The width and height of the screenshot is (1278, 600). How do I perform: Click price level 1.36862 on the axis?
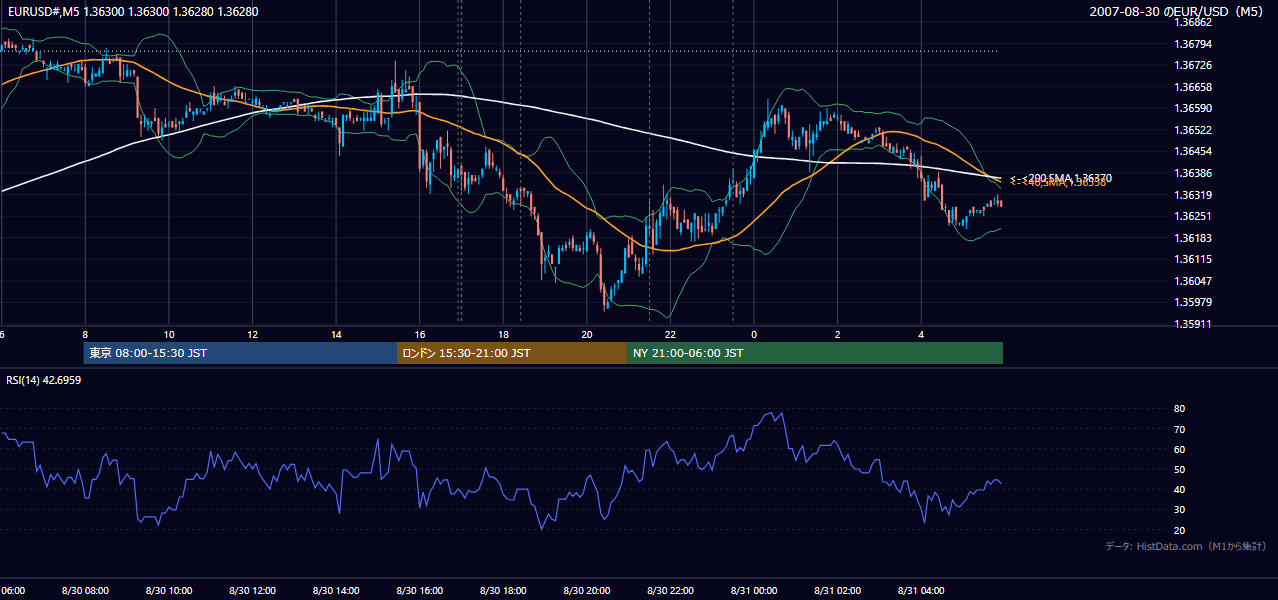[x=1192, y=22]
